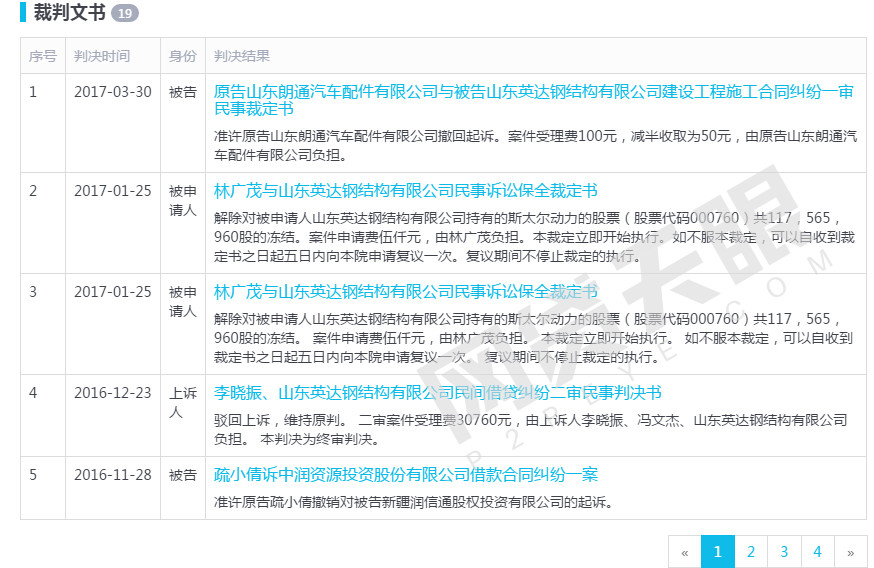Click the 准许原告山东朗通 撤回起诉 summary text

pos(535,145)
